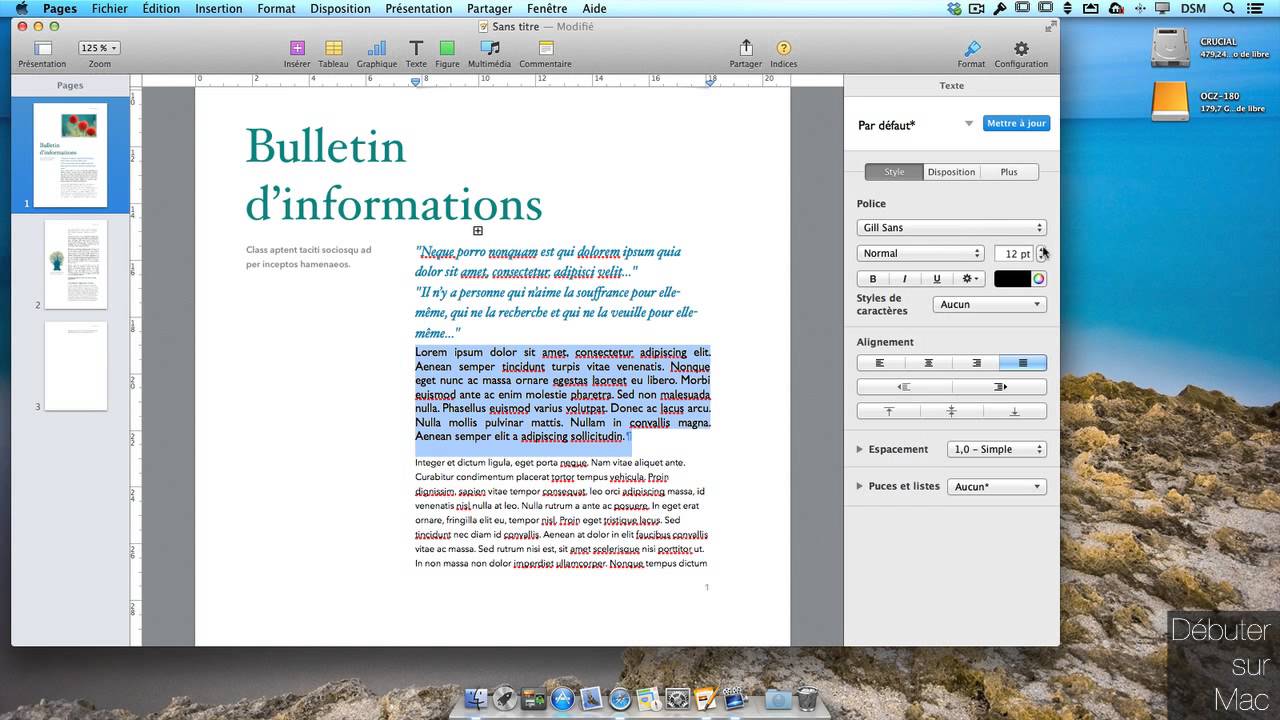Open the Fenêtre menu
Viewport: 1280px width, 720px height.
click(547, 8)
